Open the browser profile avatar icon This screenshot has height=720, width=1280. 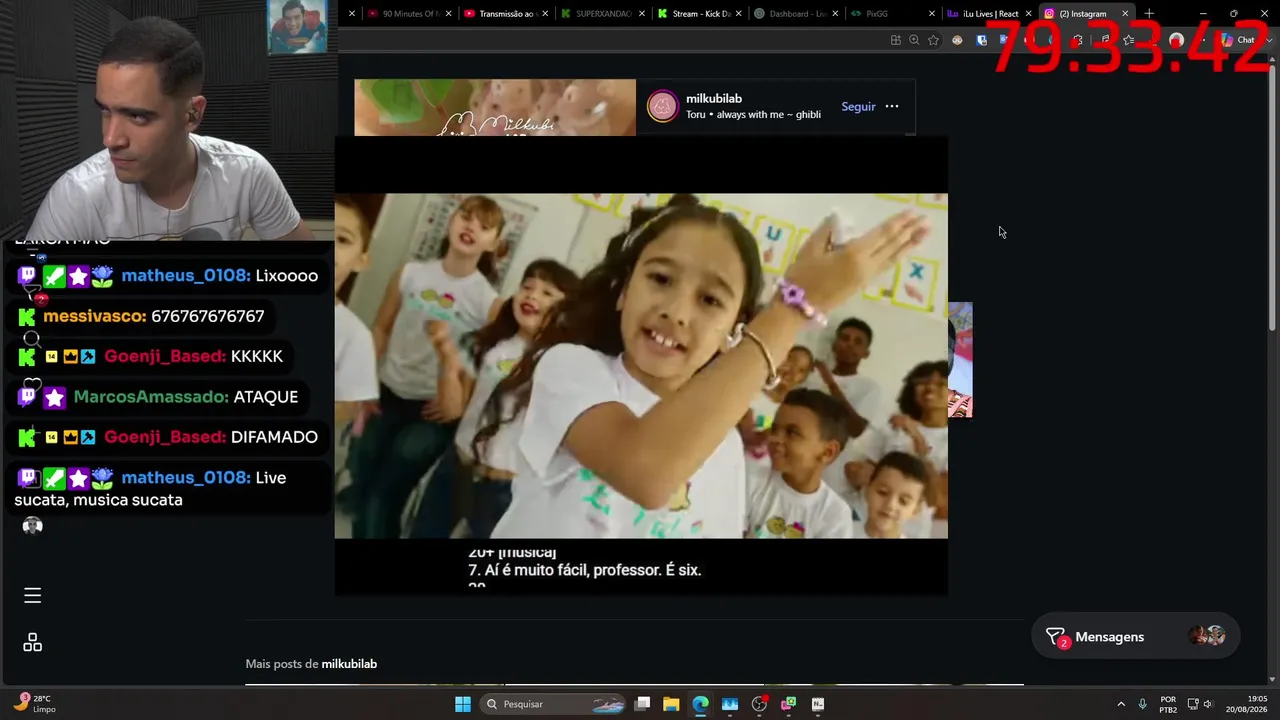(1176, 40)
